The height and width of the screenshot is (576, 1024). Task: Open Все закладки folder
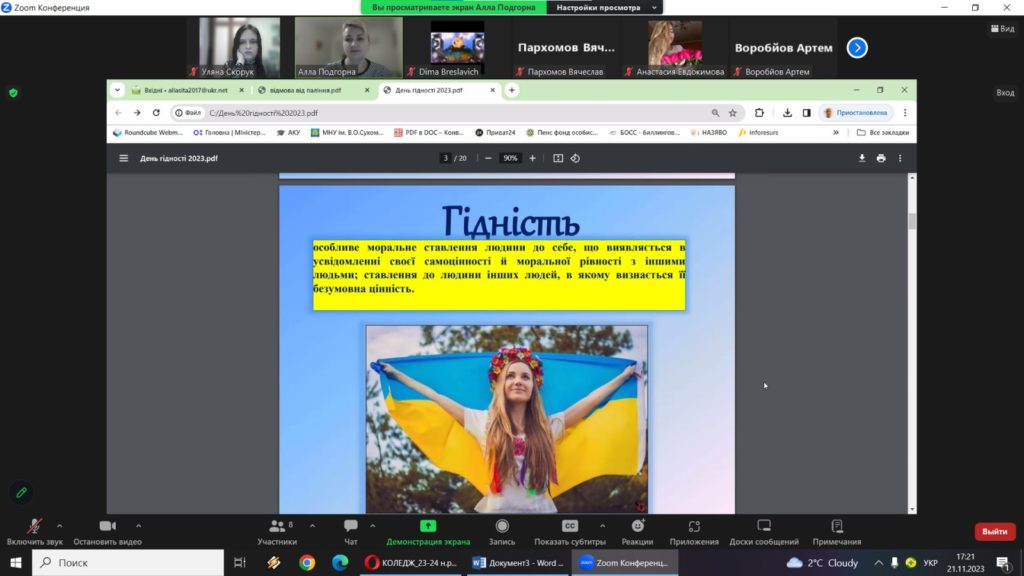[882, 133]
